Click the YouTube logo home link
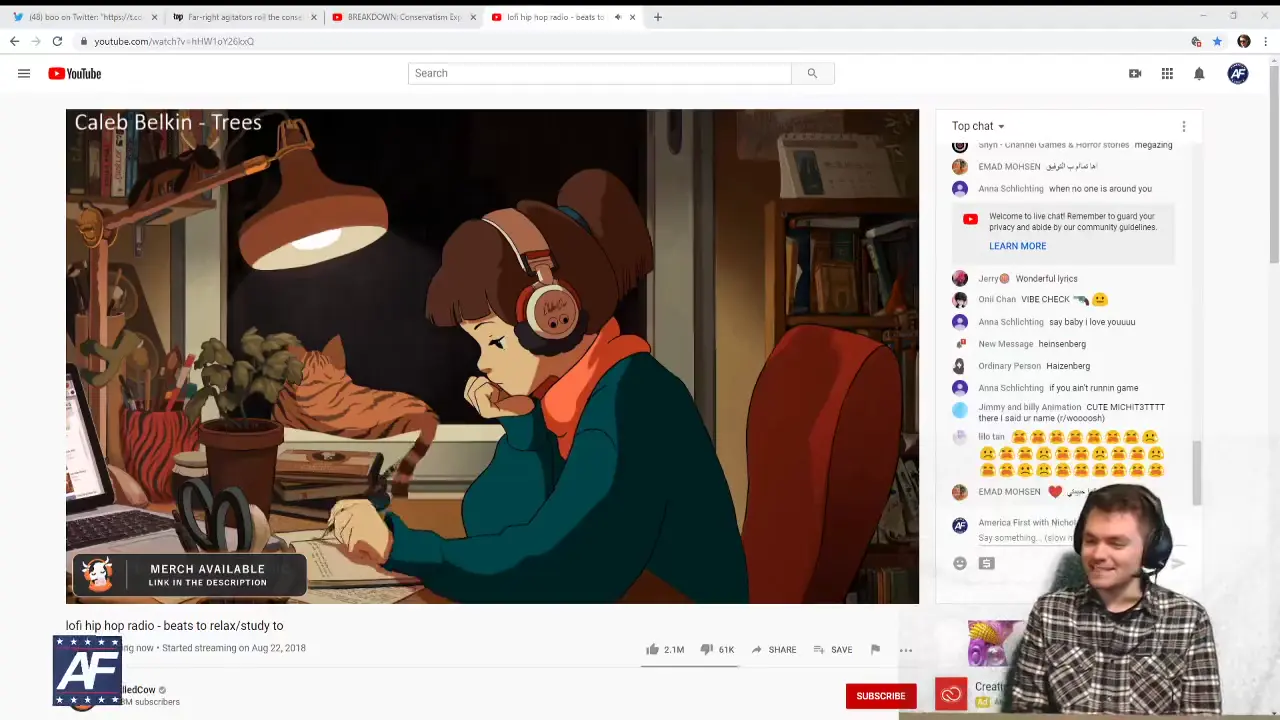This screenshot has width=1280, height=720. coord(75,73)
